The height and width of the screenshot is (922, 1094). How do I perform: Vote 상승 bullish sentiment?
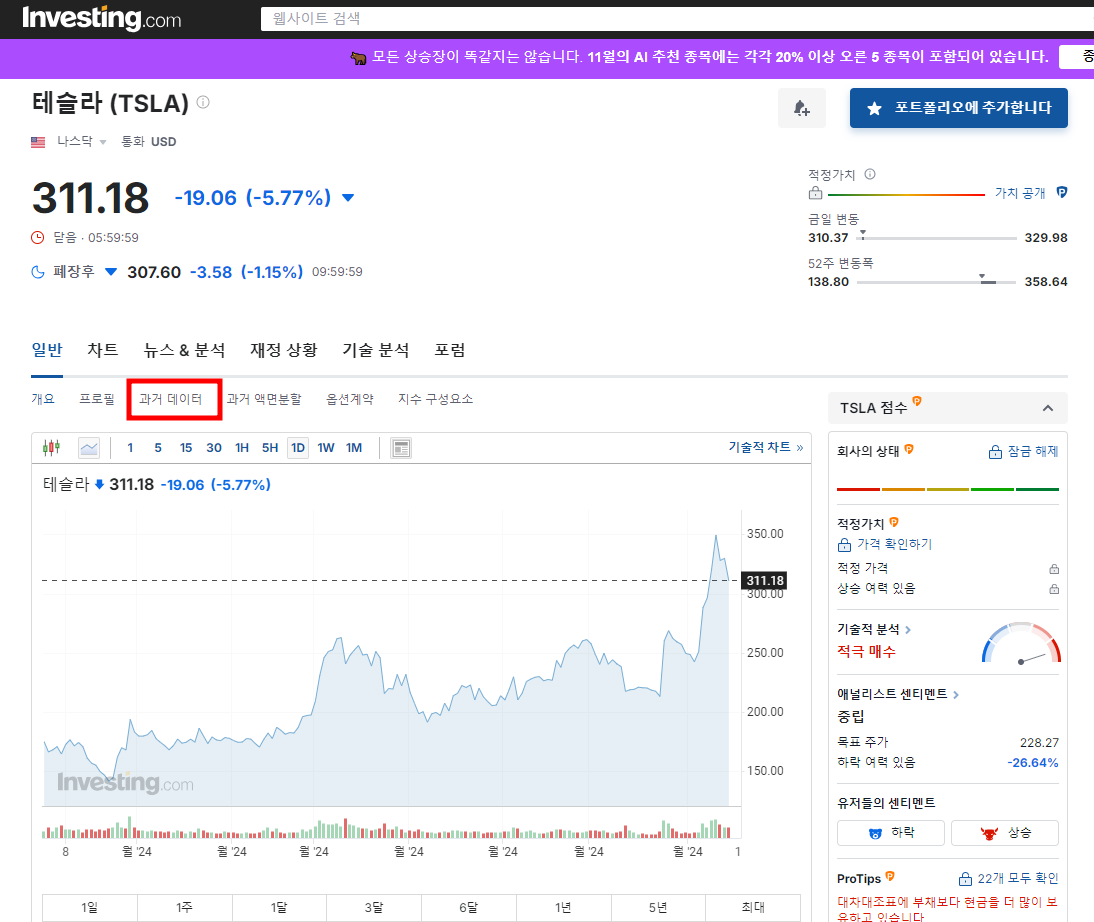[x=1005, y=833]
